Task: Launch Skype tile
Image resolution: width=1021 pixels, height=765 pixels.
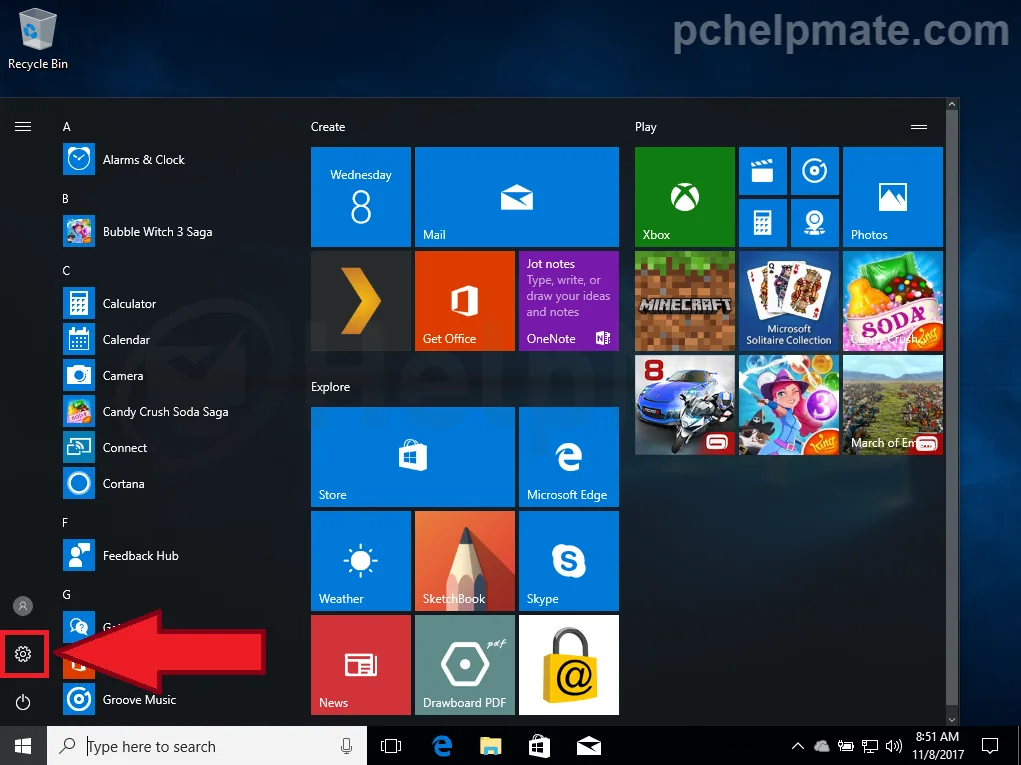Action: (x=569, y=561)
